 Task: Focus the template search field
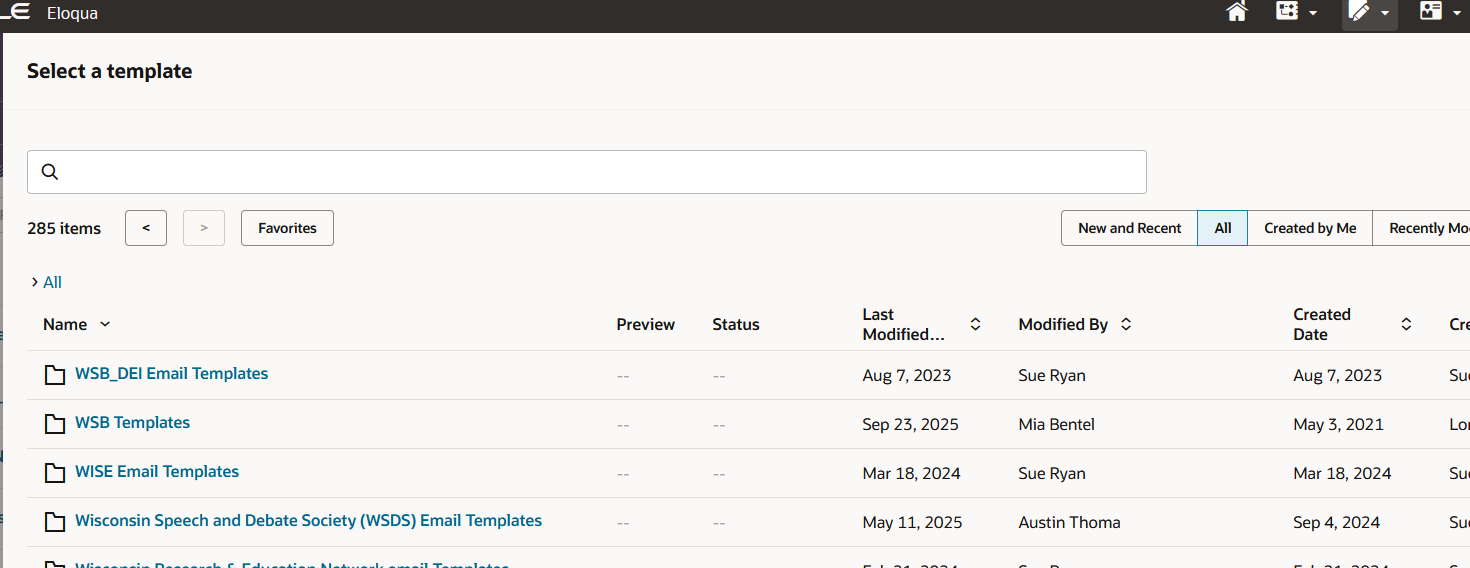(x=600, y=172)
